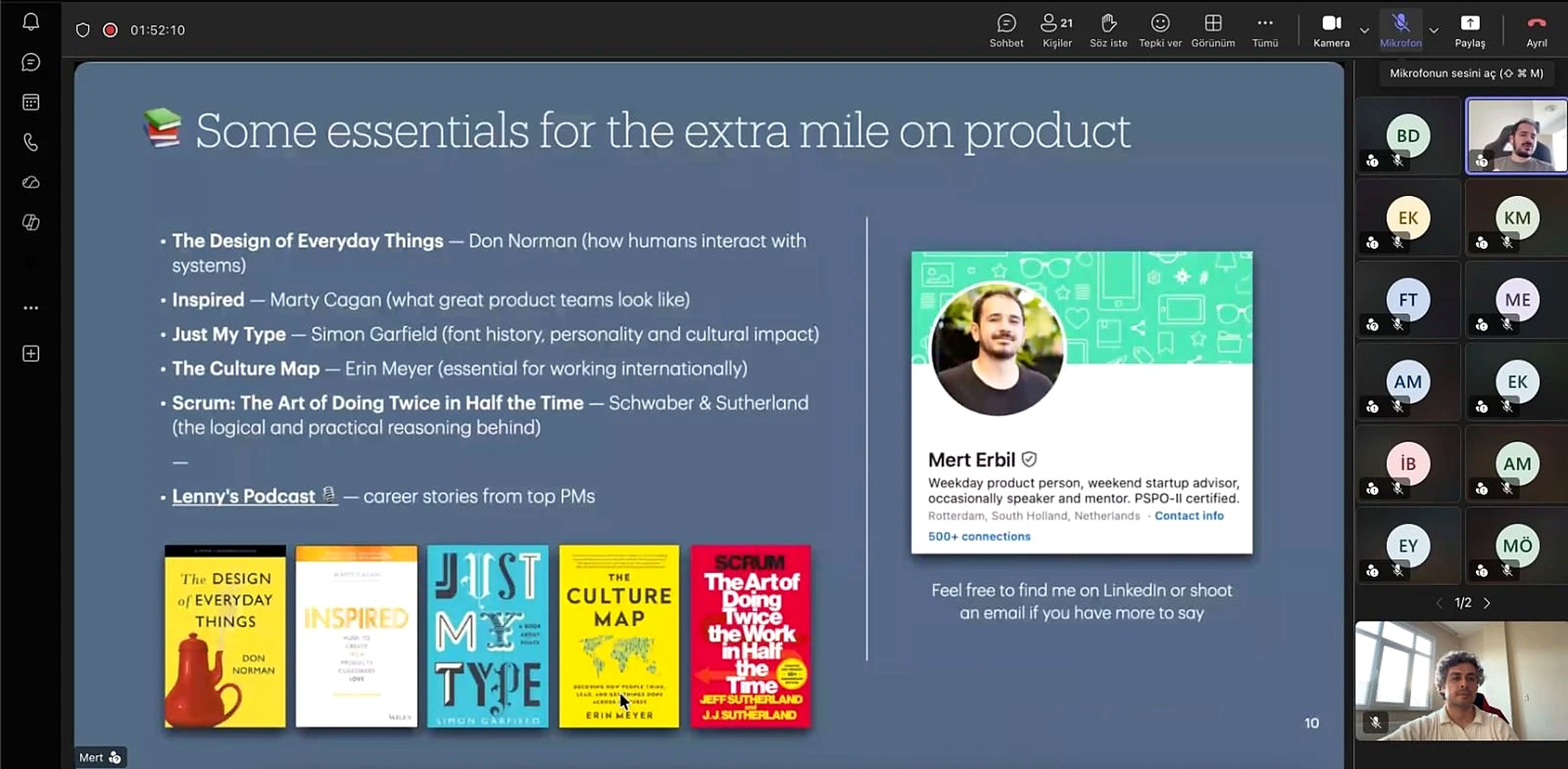Open the Tümü more options menu

coord(1265,31)
